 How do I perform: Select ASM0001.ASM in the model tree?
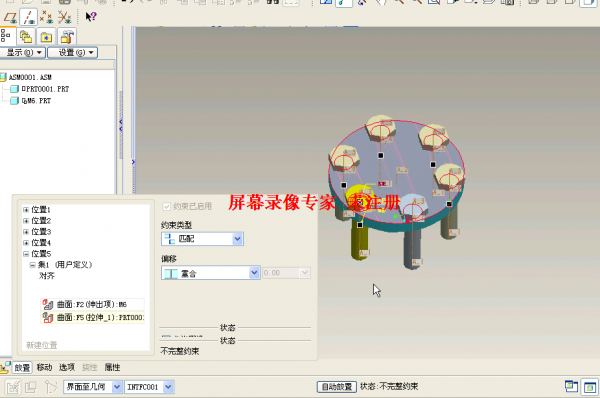pos(30,77)
